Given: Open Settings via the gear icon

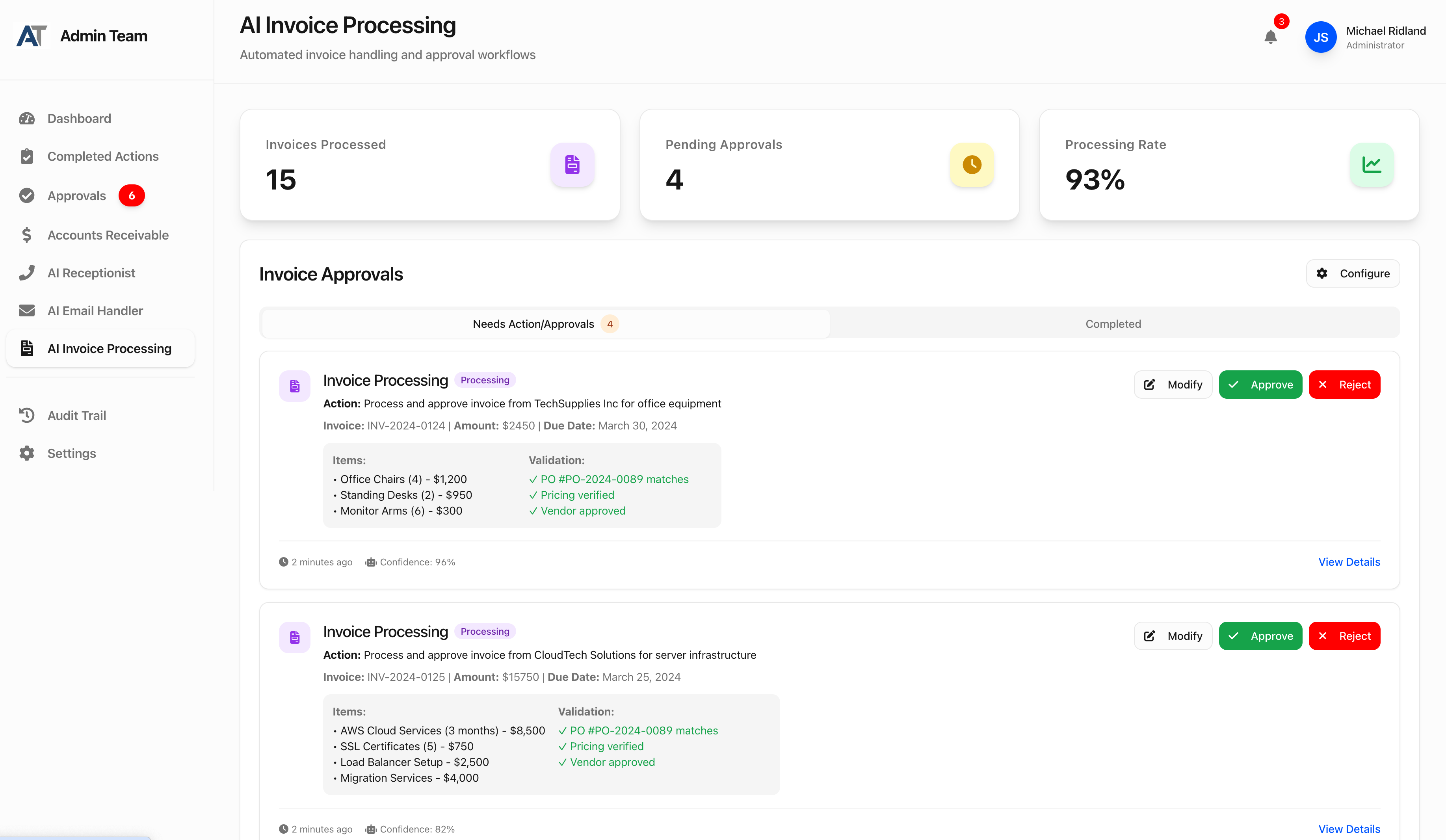Looking at the screenshot, I should coord(27,453).
